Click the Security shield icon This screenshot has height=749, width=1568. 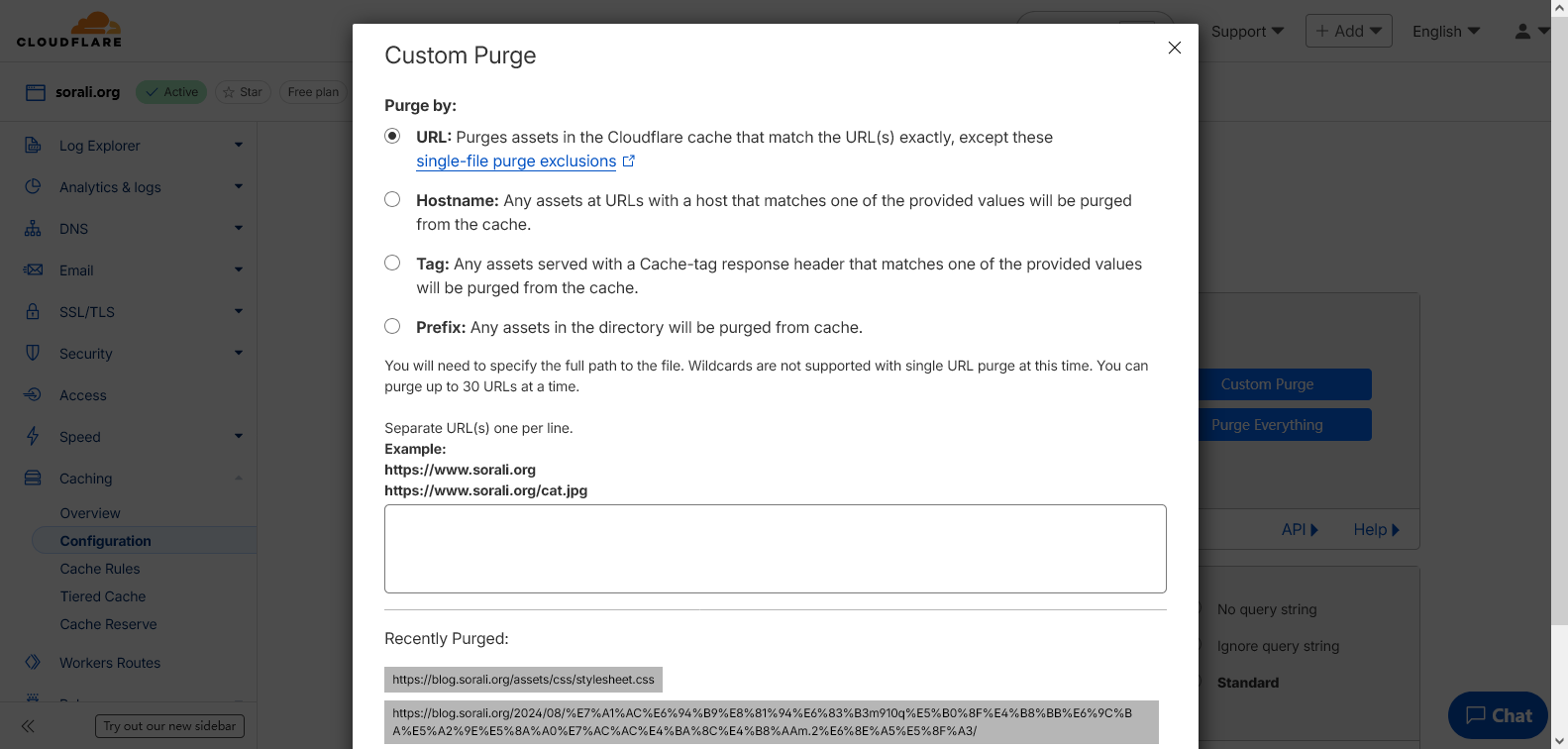[x=33, y=354]
